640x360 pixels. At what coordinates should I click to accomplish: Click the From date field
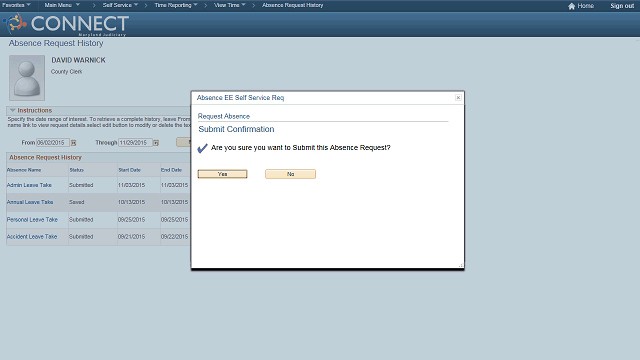(x=53, y=142)
